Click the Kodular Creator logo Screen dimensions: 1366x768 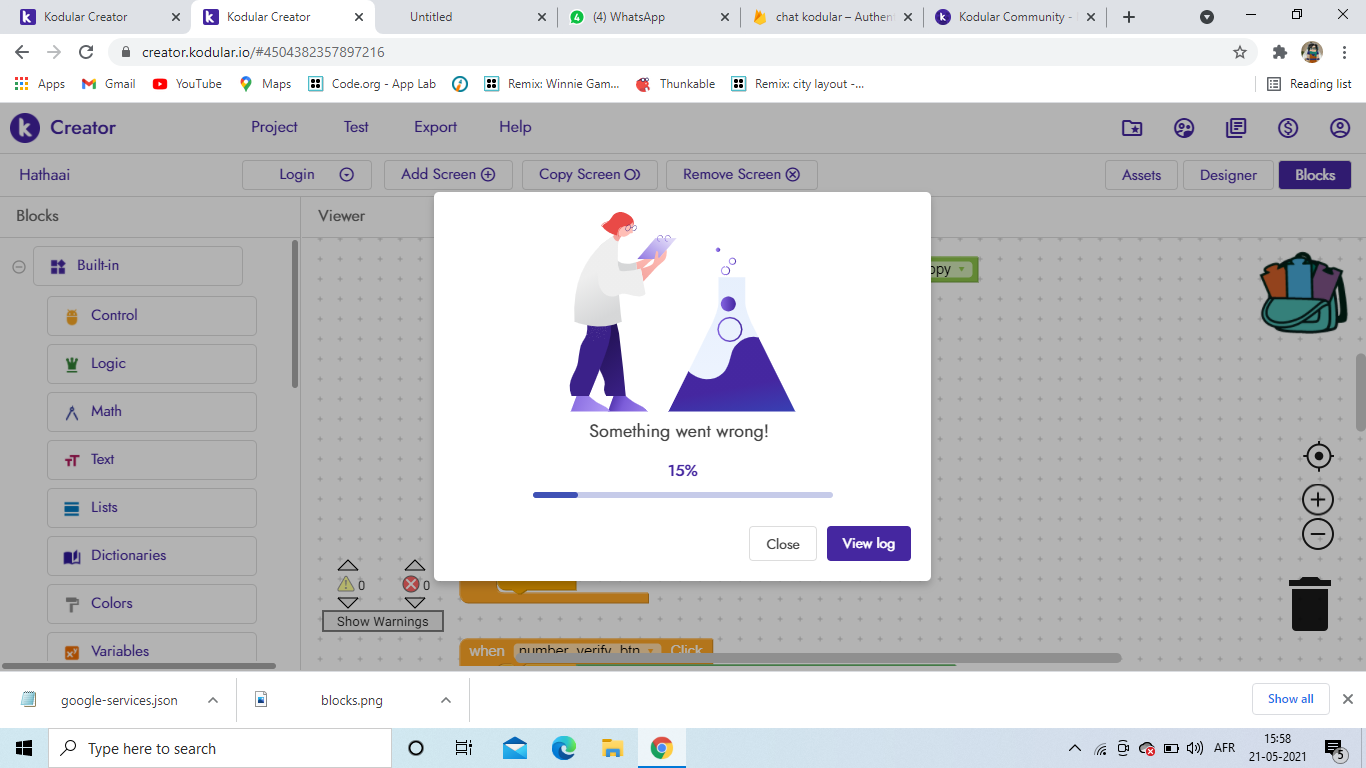[63, 128]
